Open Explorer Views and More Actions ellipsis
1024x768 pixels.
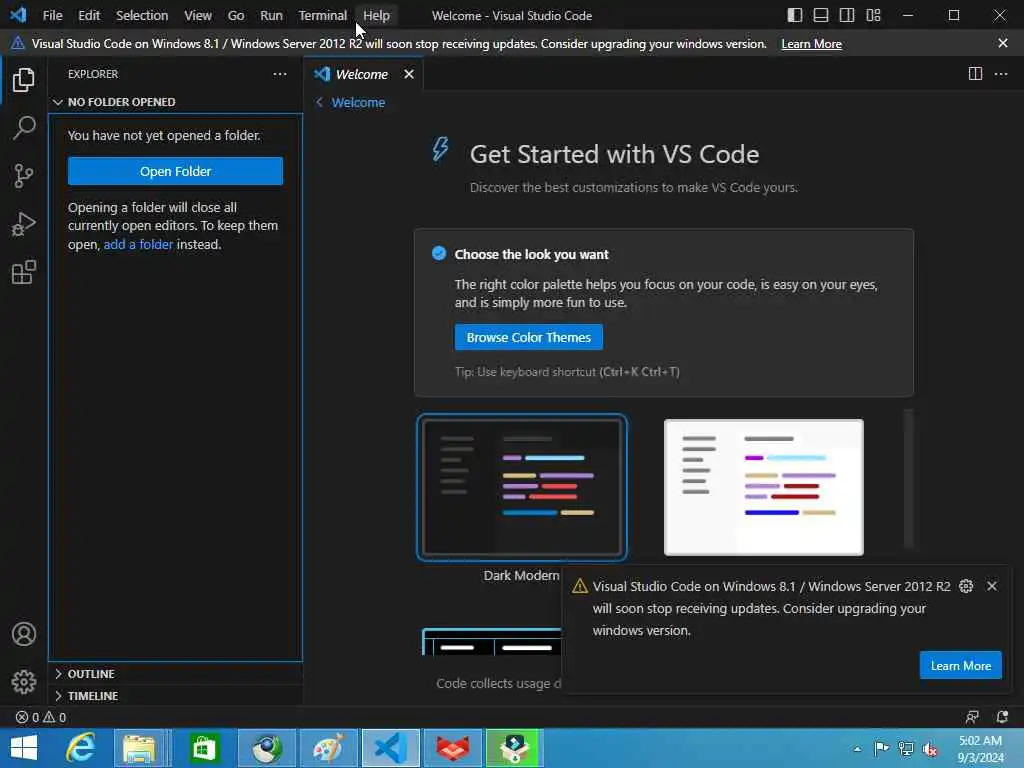[280, 74]
